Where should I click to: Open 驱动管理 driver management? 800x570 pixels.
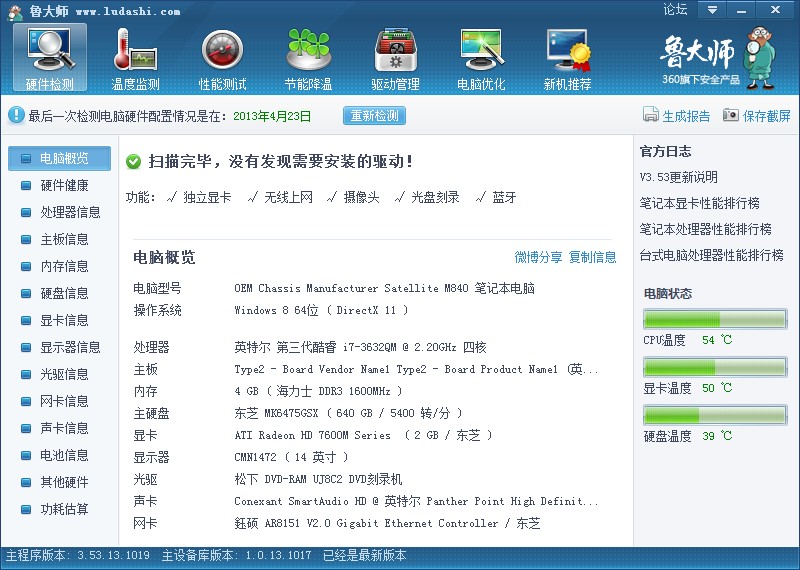[395, 58]
